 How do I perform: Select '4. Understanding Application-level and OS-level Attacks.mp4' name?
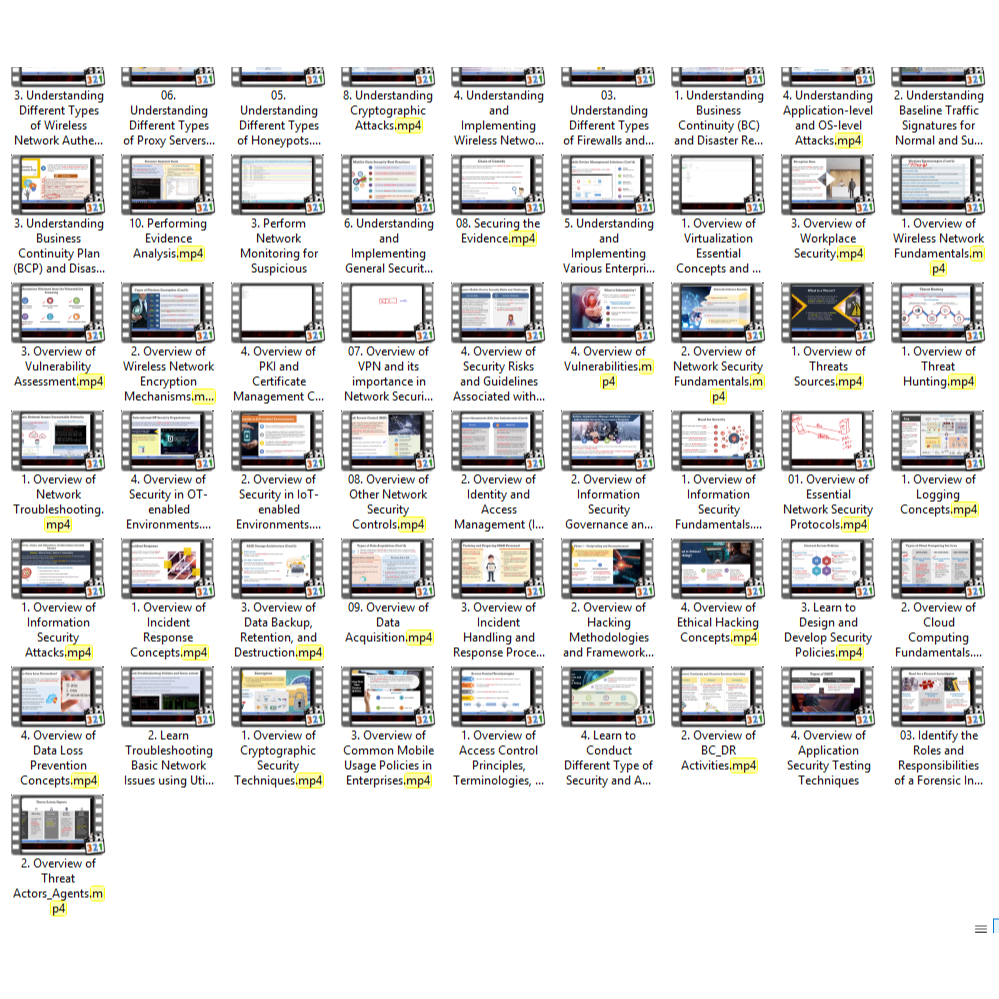(828, 118)
